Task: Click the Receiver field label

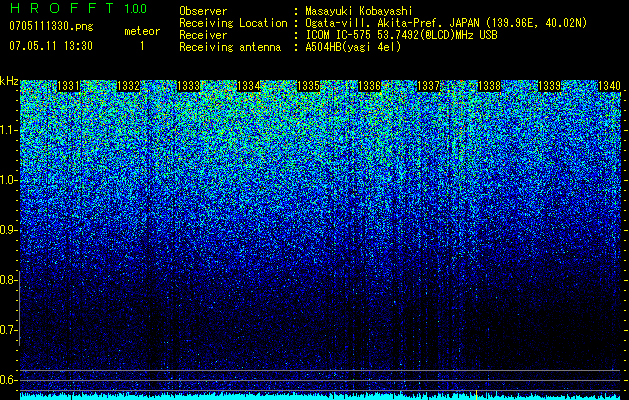Action: [x=203, y=35]
